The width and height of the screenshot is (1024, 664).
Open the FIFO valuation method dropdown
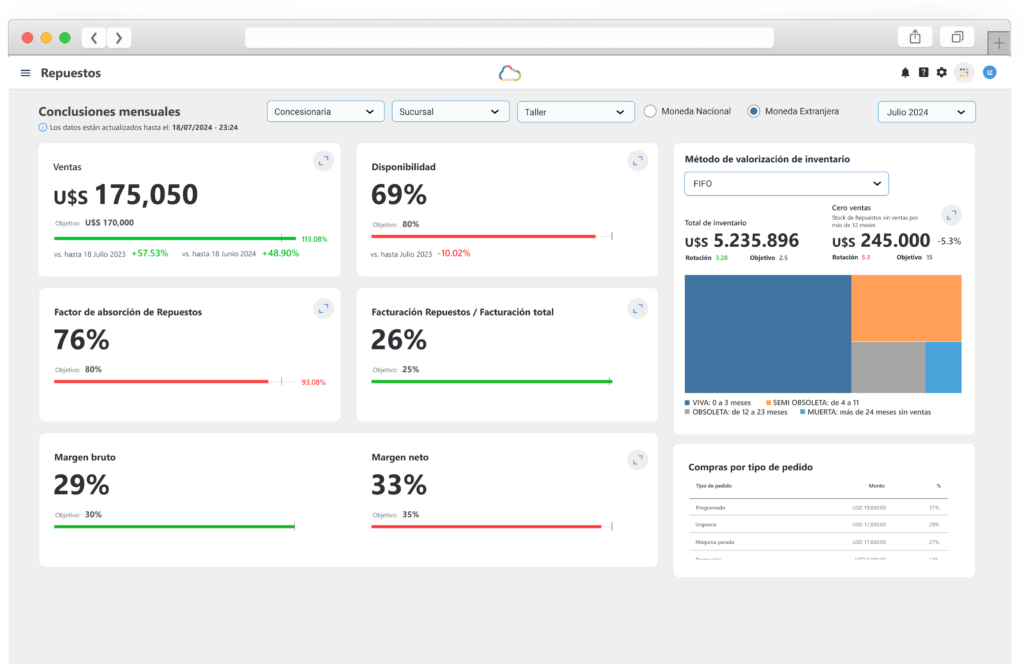click(786, 183)
